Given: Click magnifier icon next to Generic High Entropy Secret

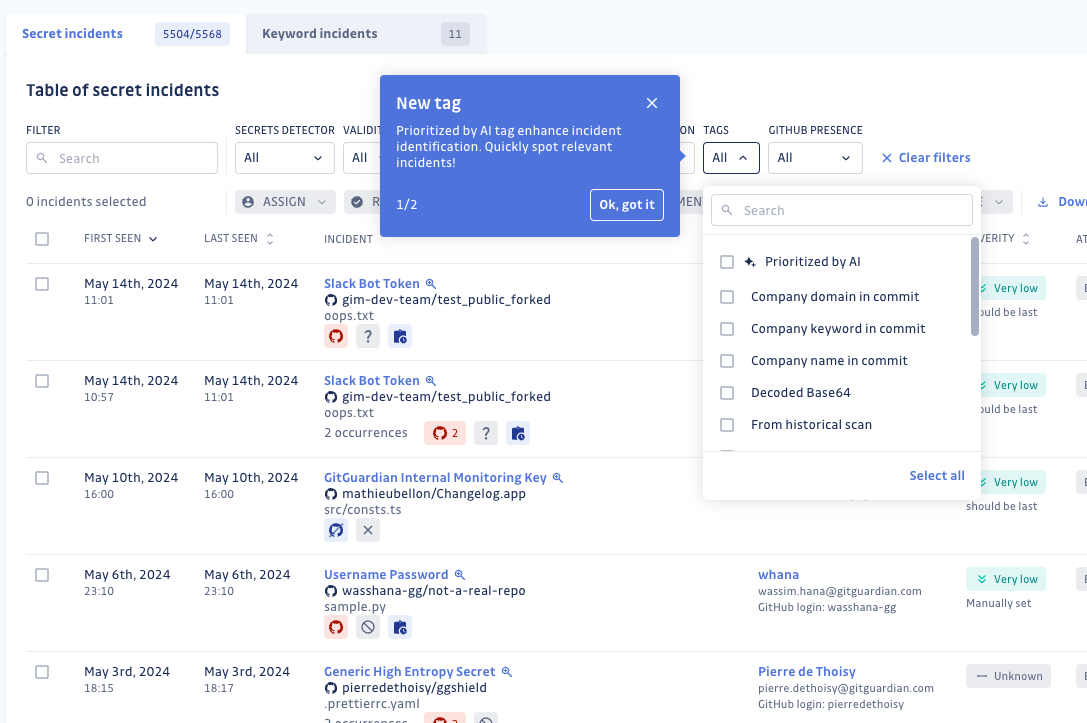Looking at the screenshot, I should click(507, 672).
